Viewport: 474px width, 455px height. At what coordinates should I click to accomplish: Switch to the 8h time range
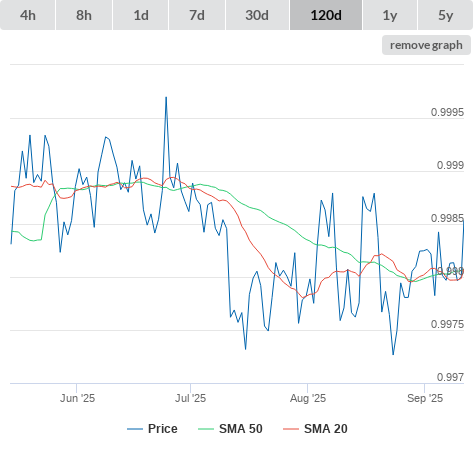(x=84, y=15)
